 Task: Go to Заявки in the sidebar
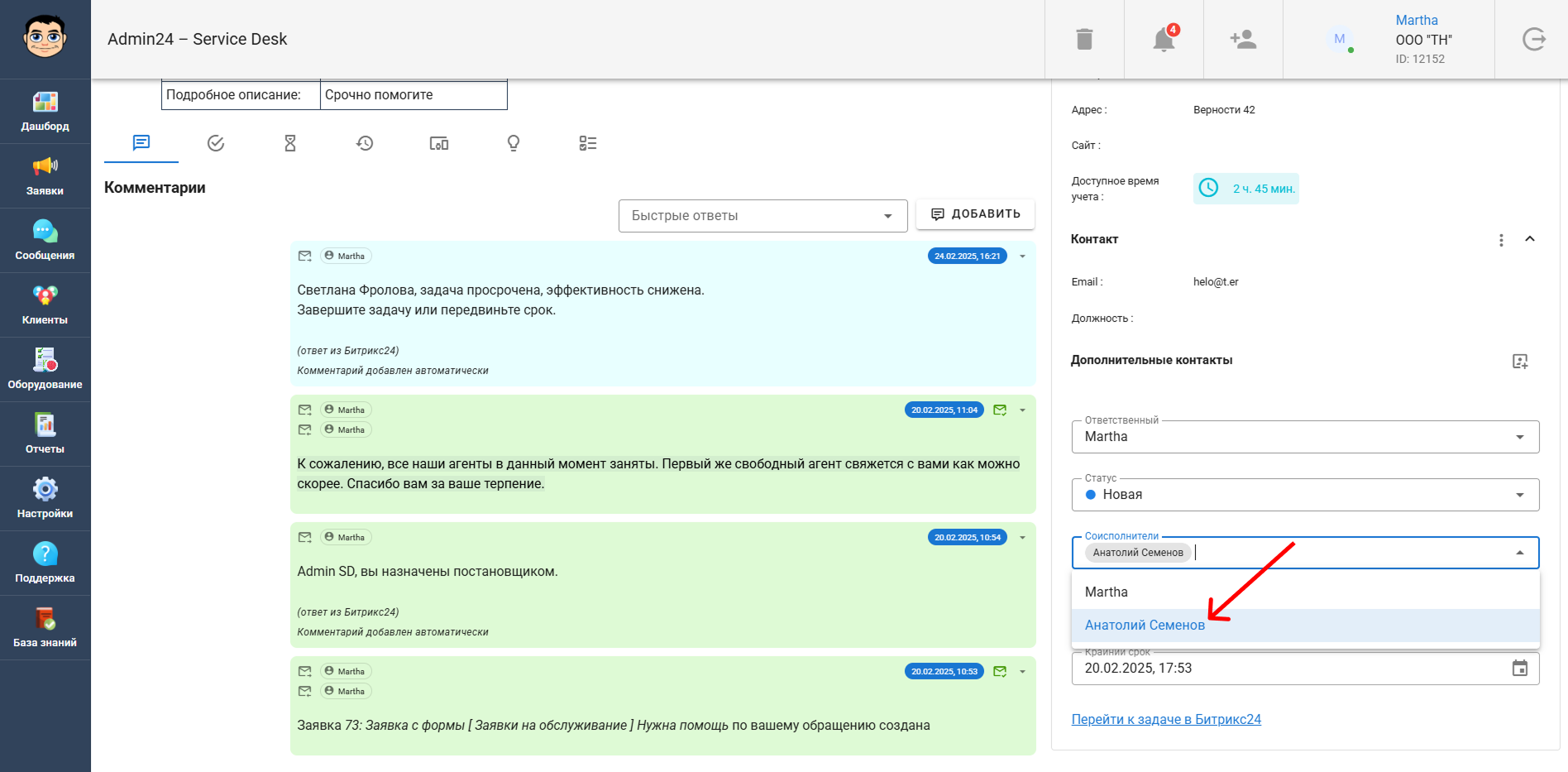pos(45,176)
